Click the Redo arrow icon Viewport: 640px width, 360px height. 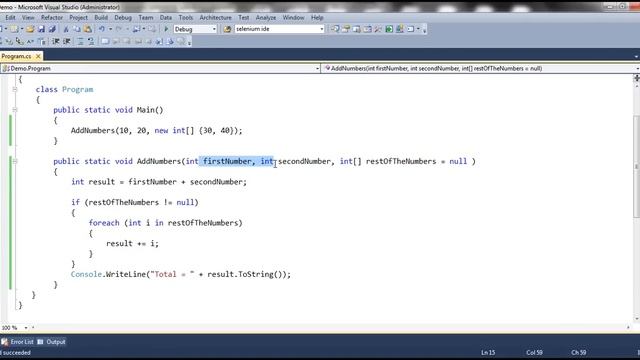(119, 29)
